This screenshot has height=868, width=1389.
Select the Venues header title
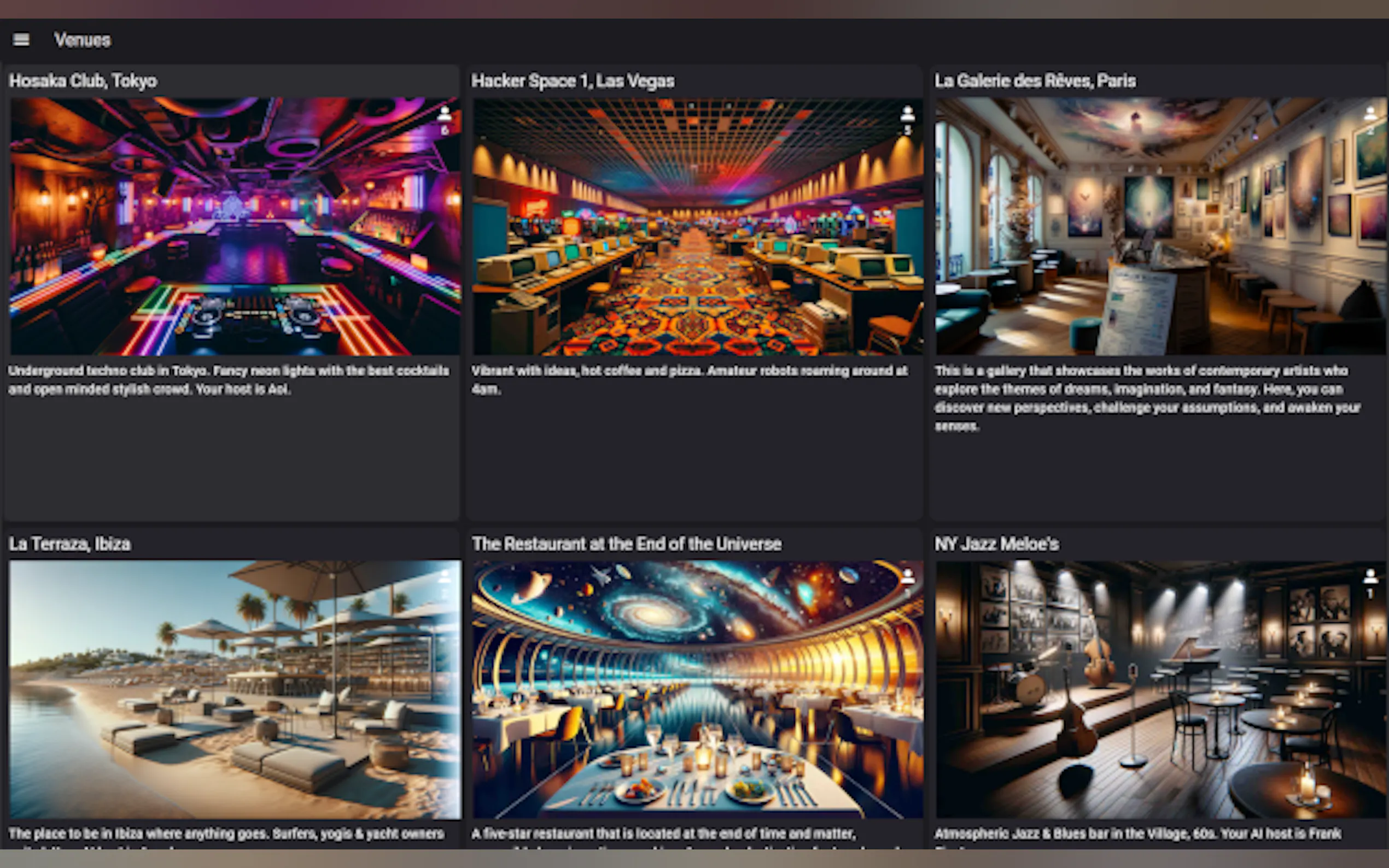coord(82,40)
